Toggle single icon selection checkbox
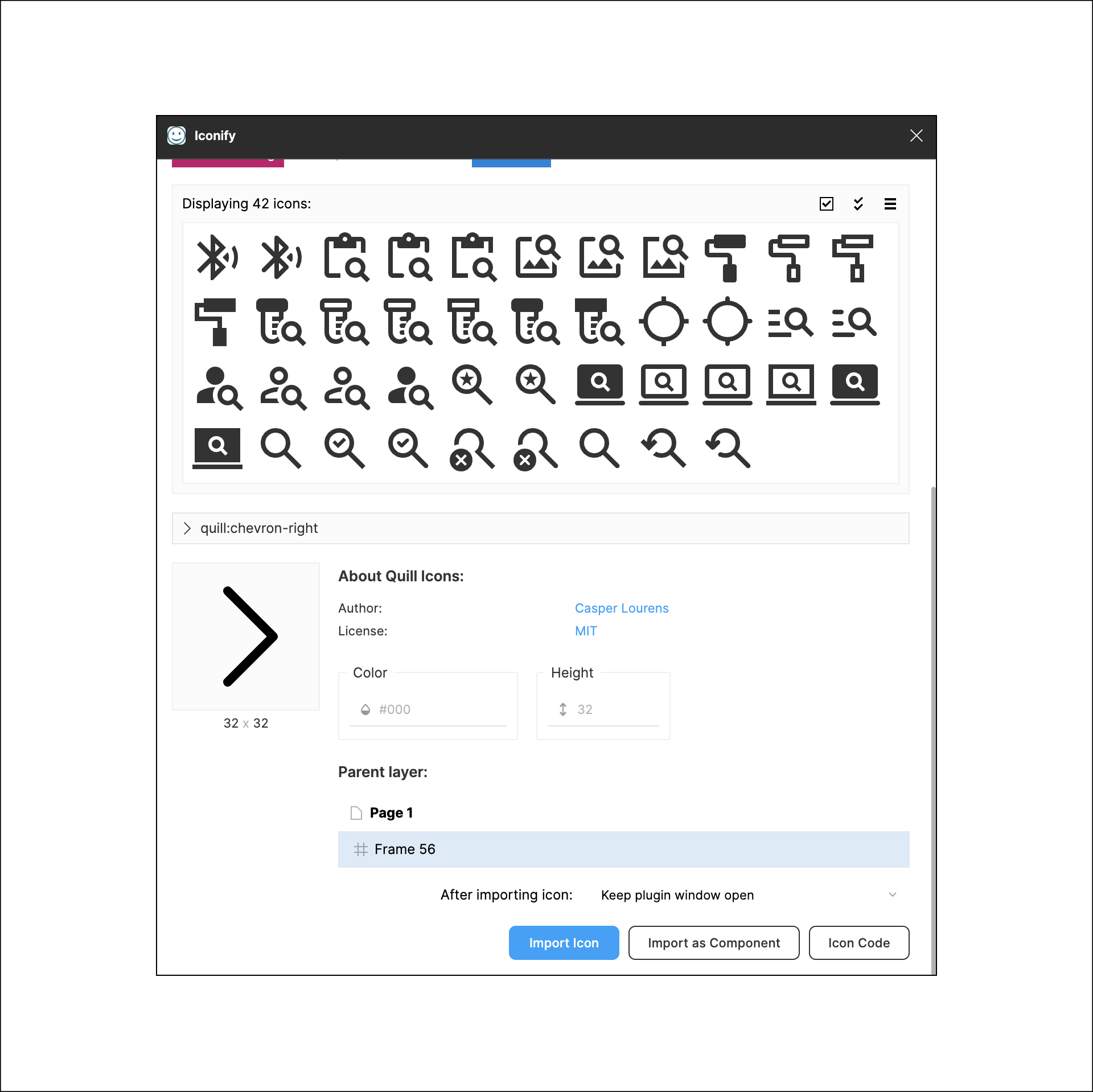 point(826,204)
